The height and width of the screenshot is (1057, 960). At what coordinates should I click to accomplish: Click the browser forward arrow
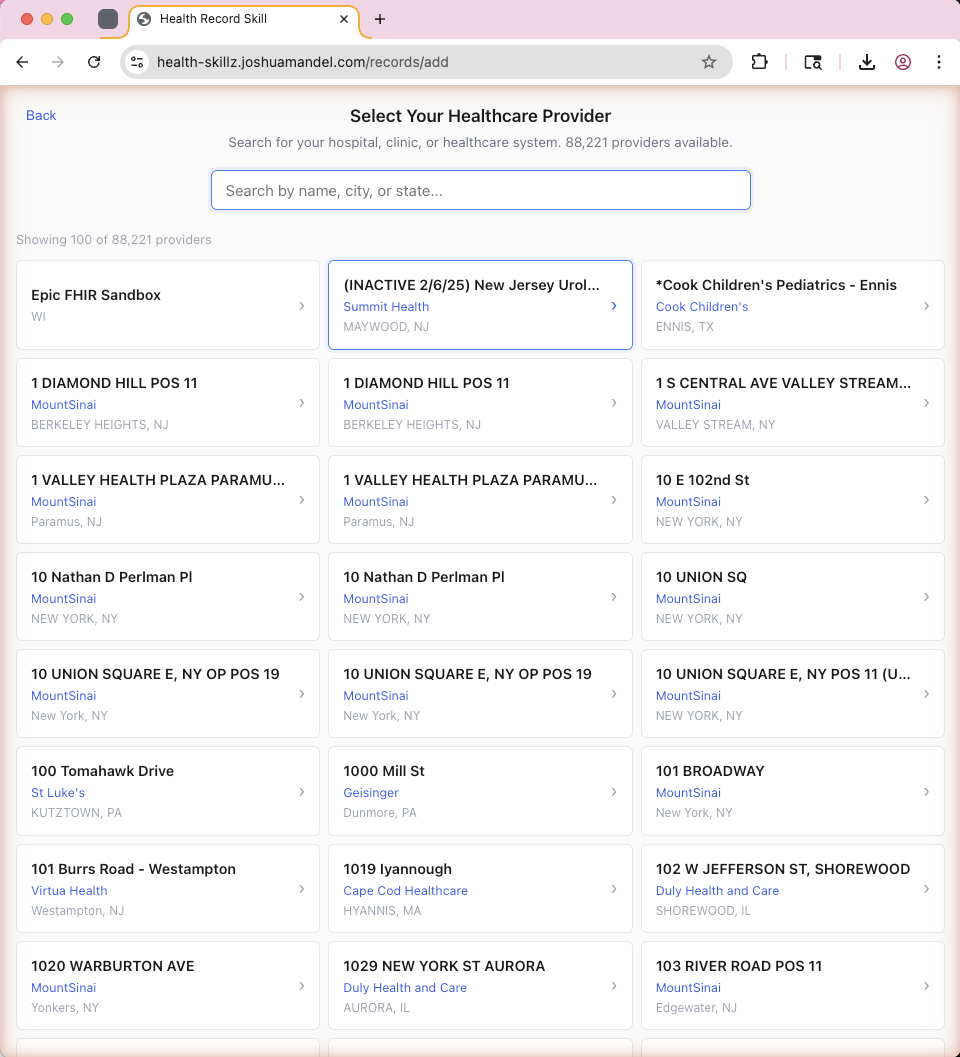pos(58,62)
